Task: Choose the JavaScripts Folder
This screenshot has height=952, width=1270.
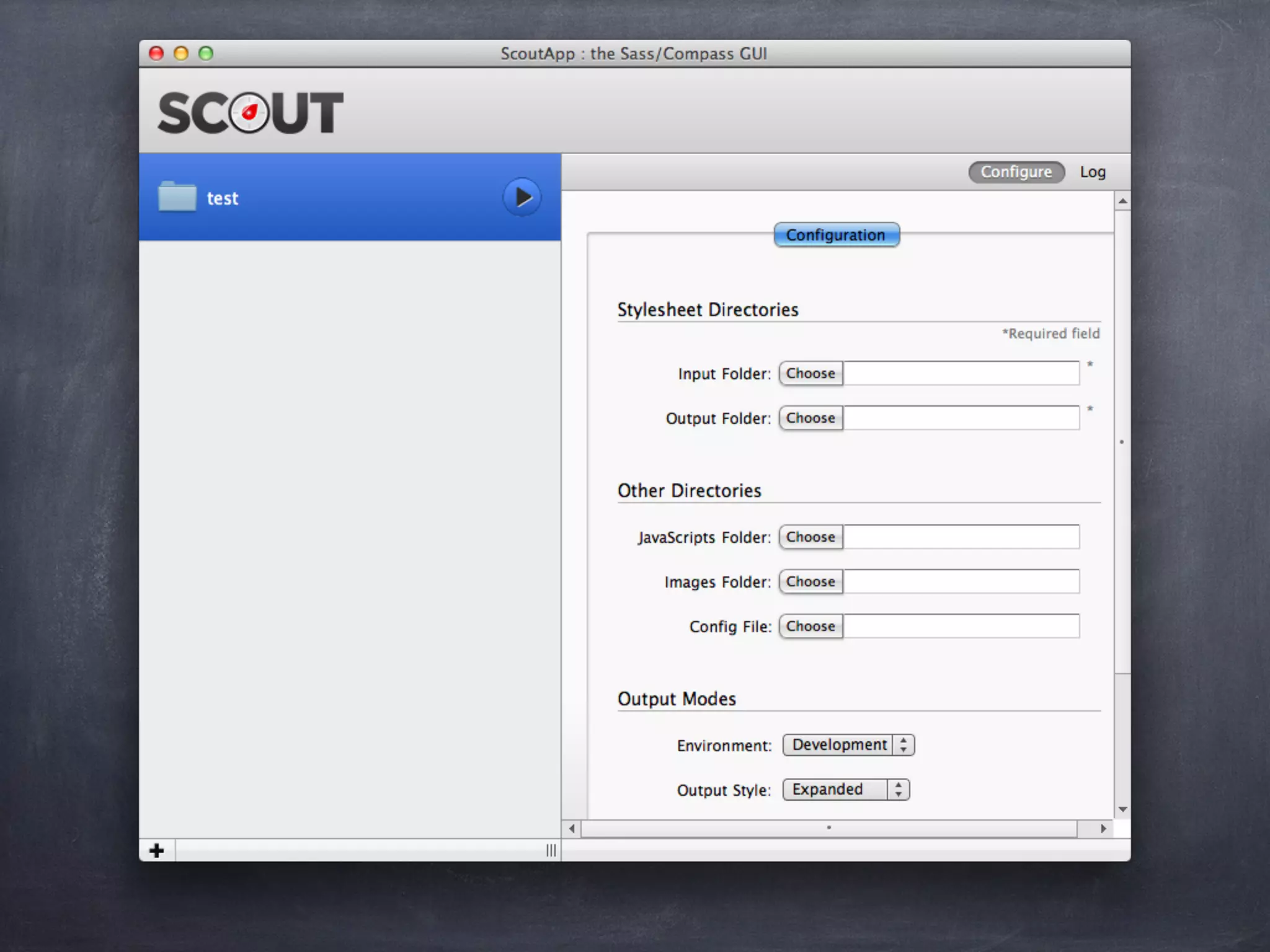Action: tap(810, 537)
